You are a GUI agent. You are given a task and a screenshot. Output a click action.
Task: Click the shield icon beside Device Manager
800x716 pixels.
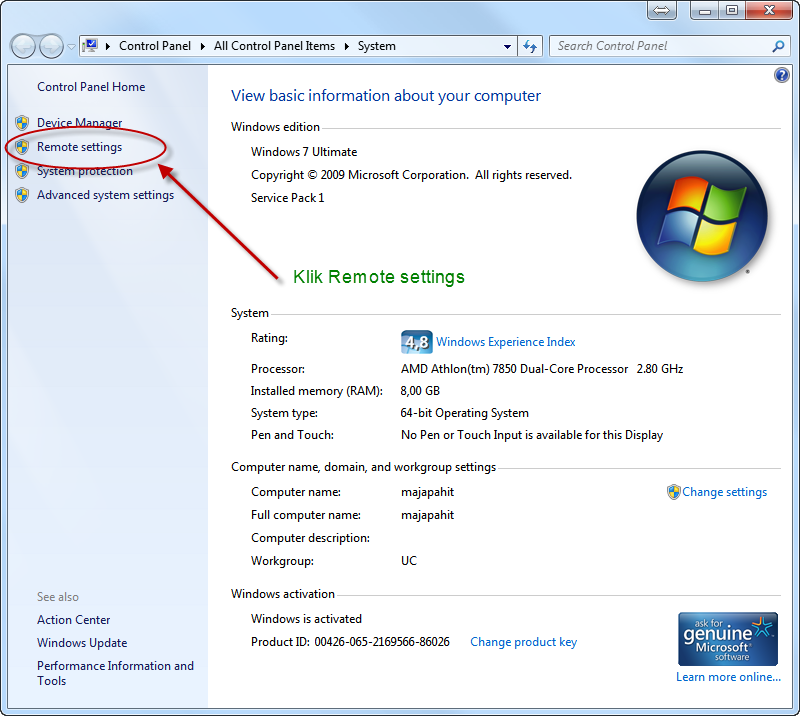pyautogui.click(x=21, y=122)
